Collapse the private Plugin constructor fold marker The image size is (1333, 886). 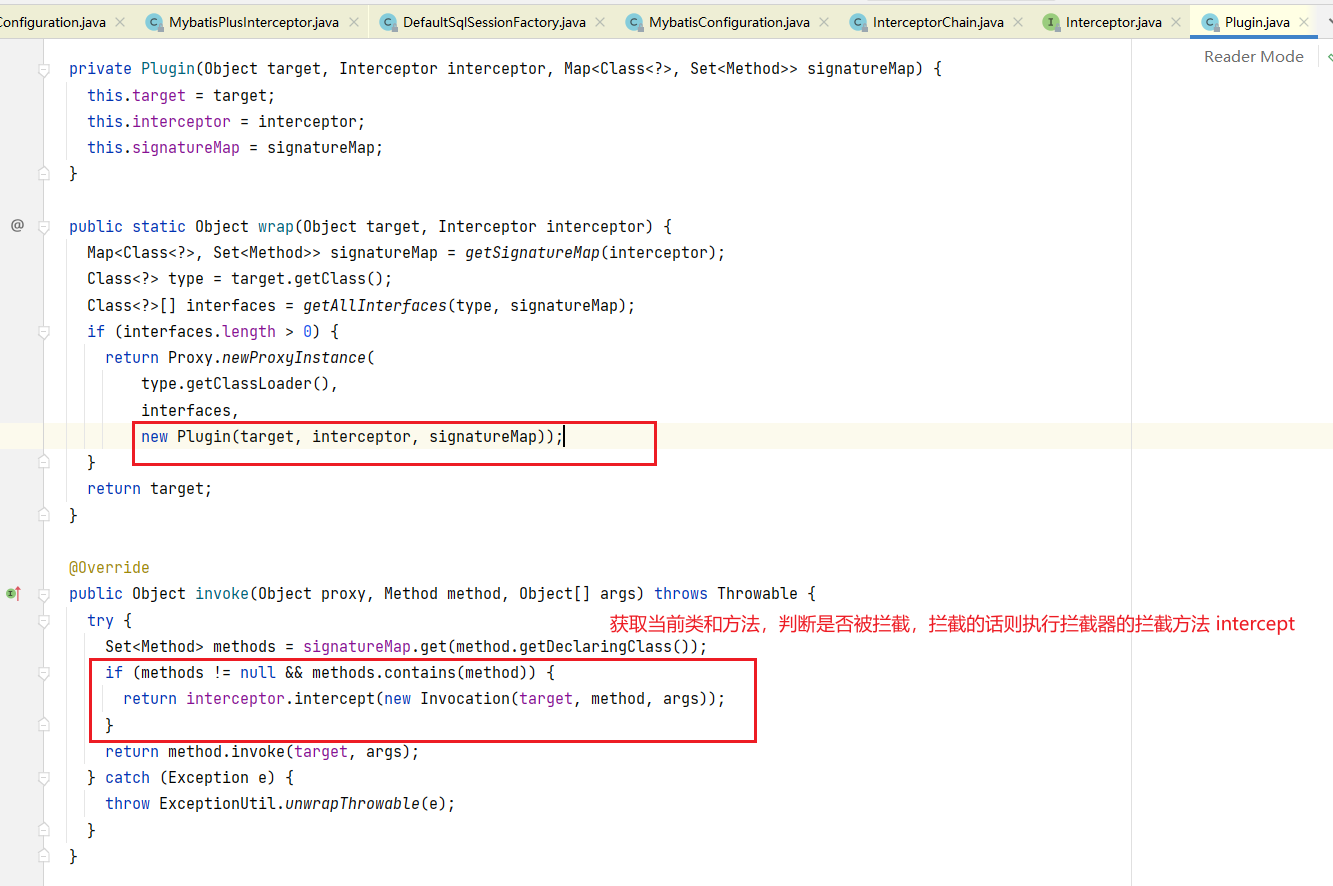43,69
